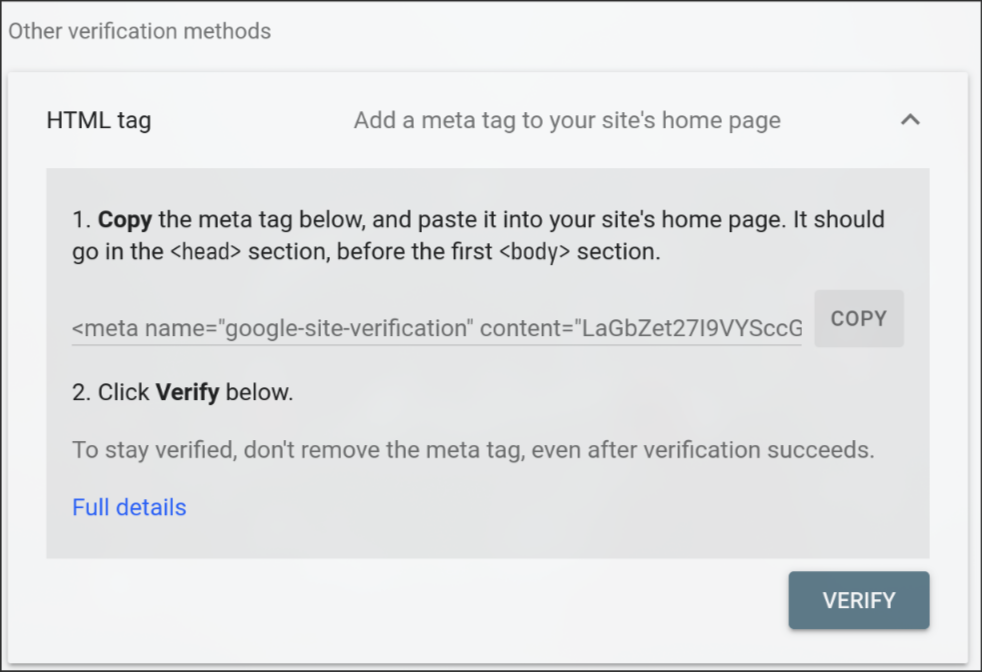Click the Full details blue hyperlink
982x672 pixels.
pyautogui.click(x=129, y=507)
